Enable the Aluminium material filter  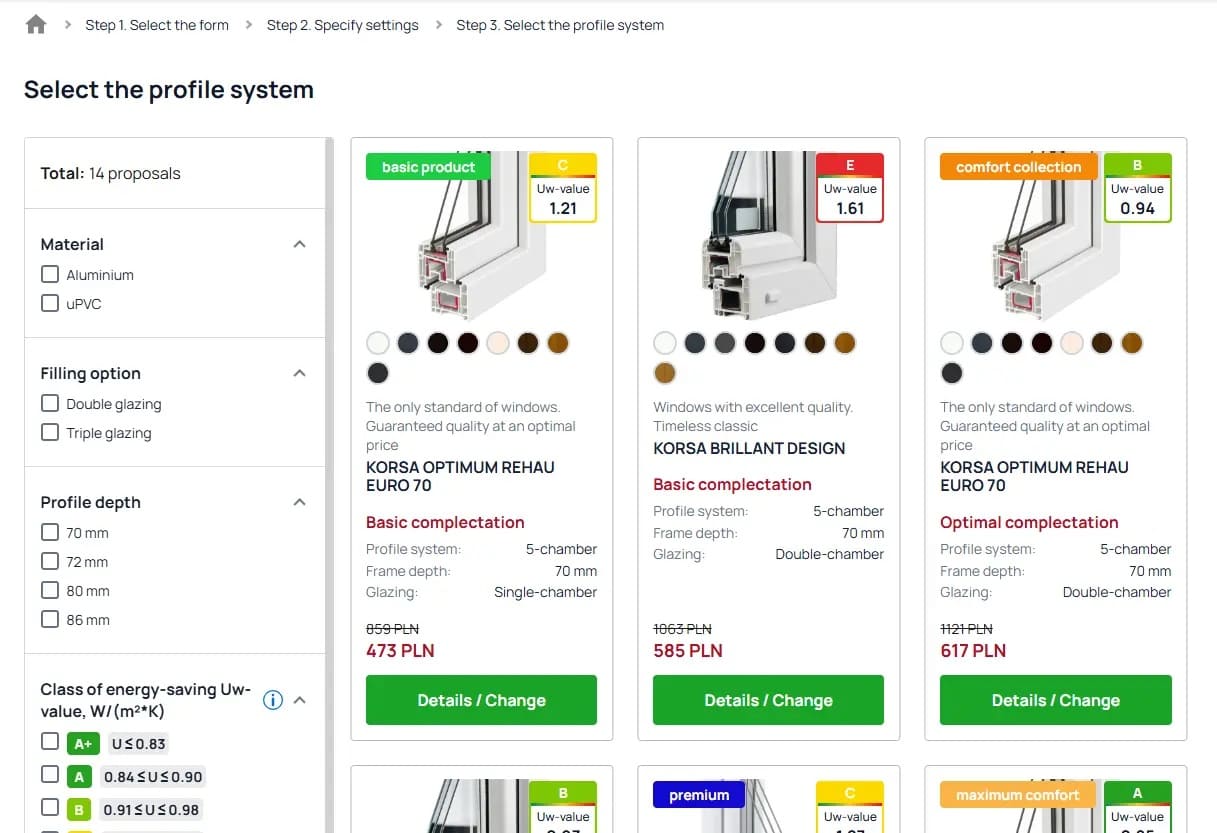[50, 274]
